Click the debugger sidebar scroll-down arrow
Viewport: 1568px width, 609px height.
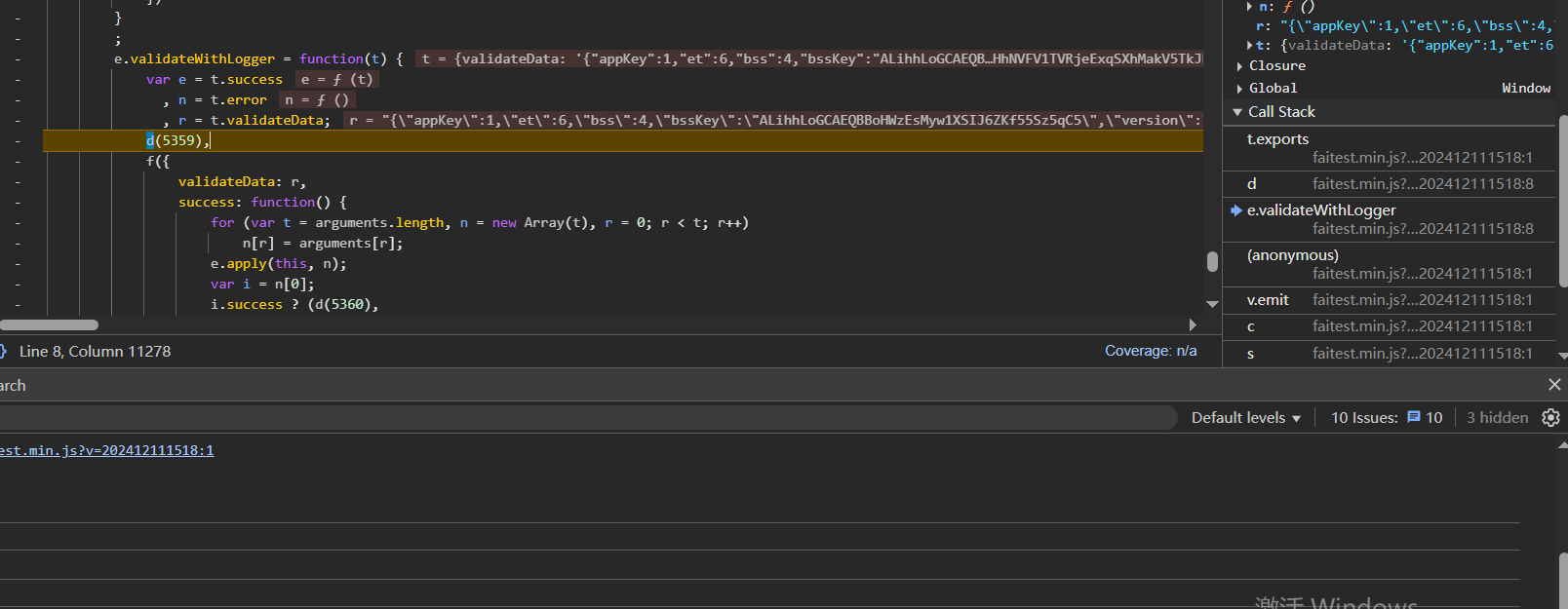[1563, 357]
